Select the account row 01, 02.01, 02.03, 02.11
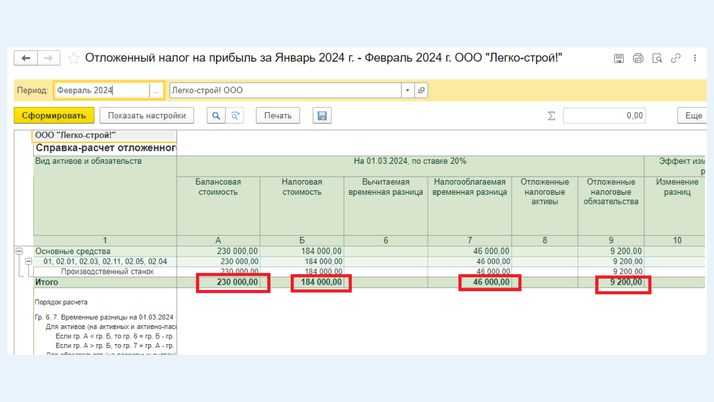This screenshot has width=714, height=402. pyautogui.click(x=105, y=261)
